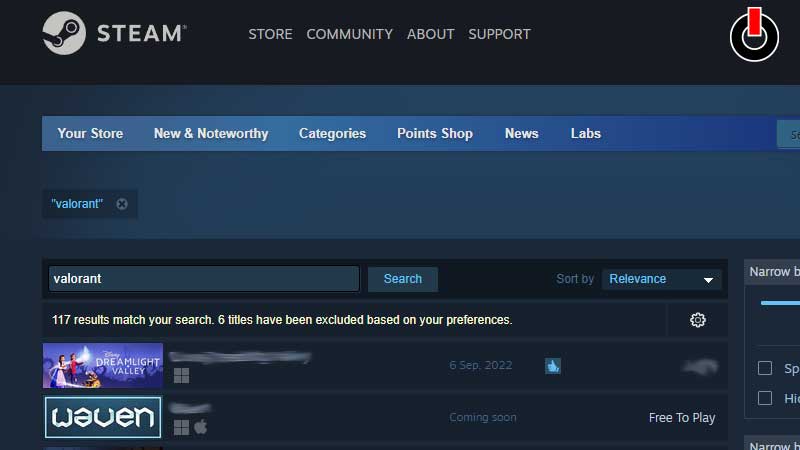
Task: Click the thumbs-up review icon for Dreamlight Valley
Action: pos(553,366)
